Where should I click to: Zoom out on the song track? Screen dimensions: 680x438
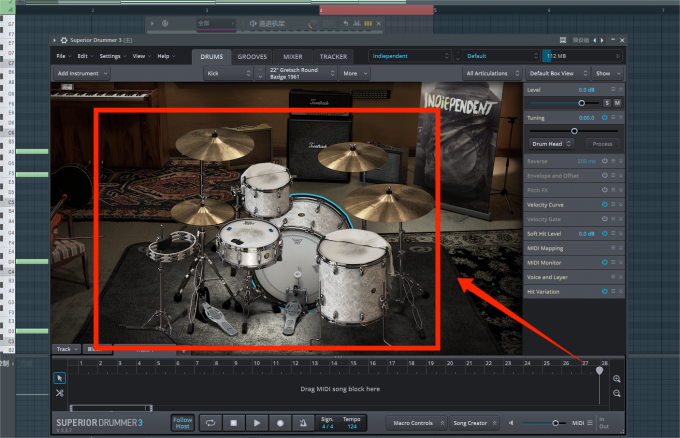[617, 394]
